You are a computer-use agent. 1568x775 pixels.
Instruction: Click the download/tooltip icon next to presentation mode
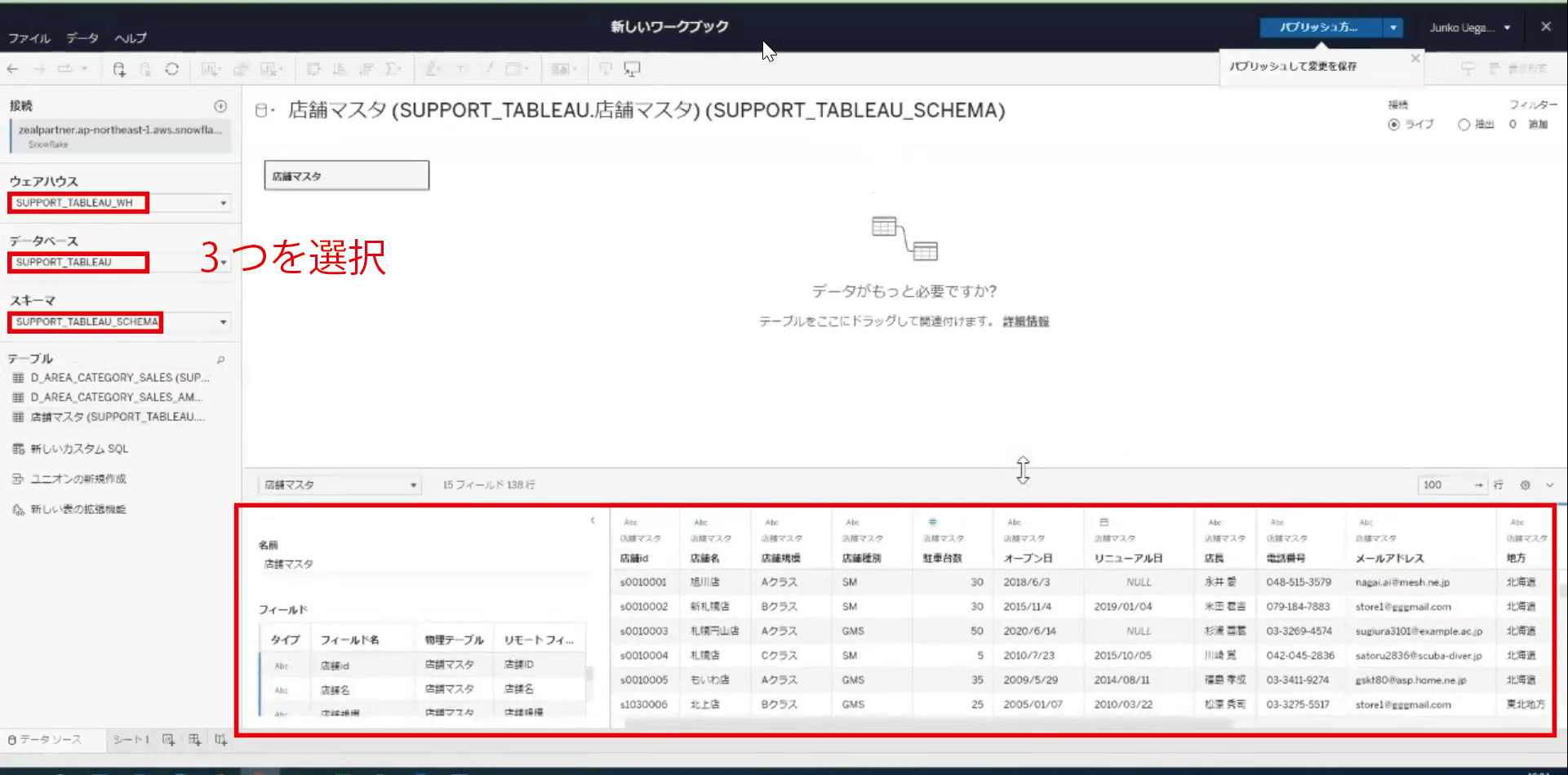point(605,69)
